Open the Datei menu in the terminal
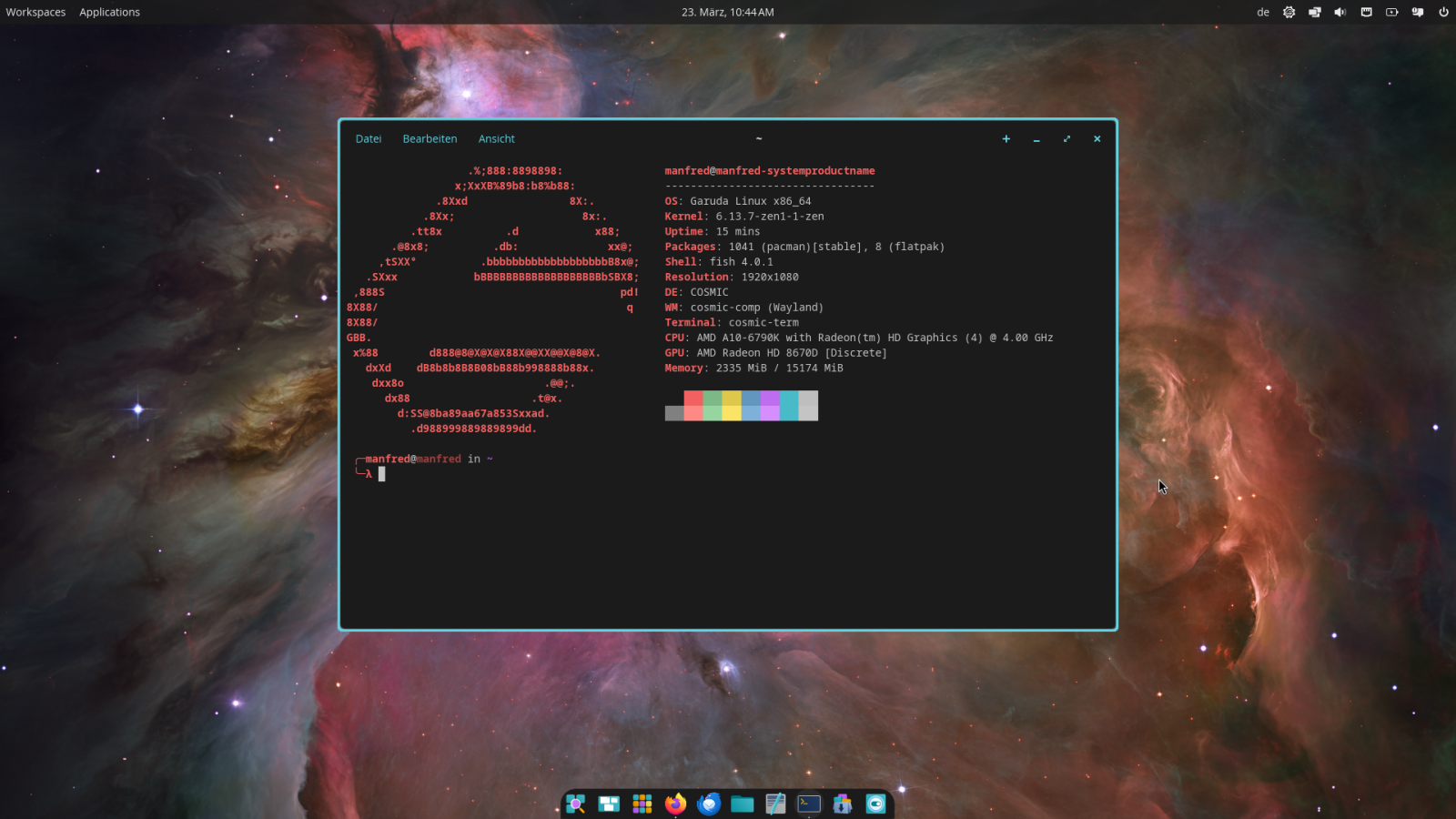This screenshot has height=819, width=1456. (x=369, y=139)
